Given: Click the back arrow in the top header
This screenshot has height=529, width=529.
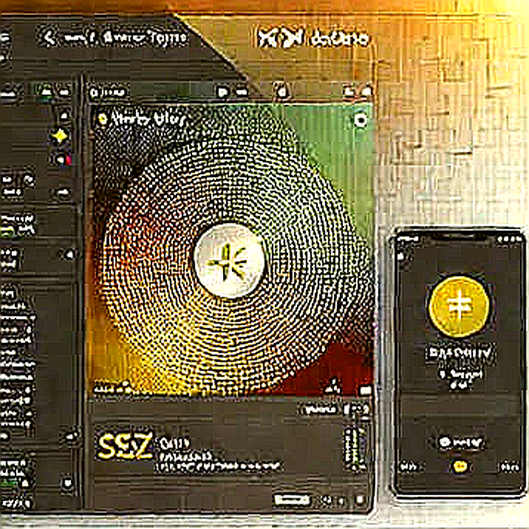Looking at the screenshot, I should [49, 36].
